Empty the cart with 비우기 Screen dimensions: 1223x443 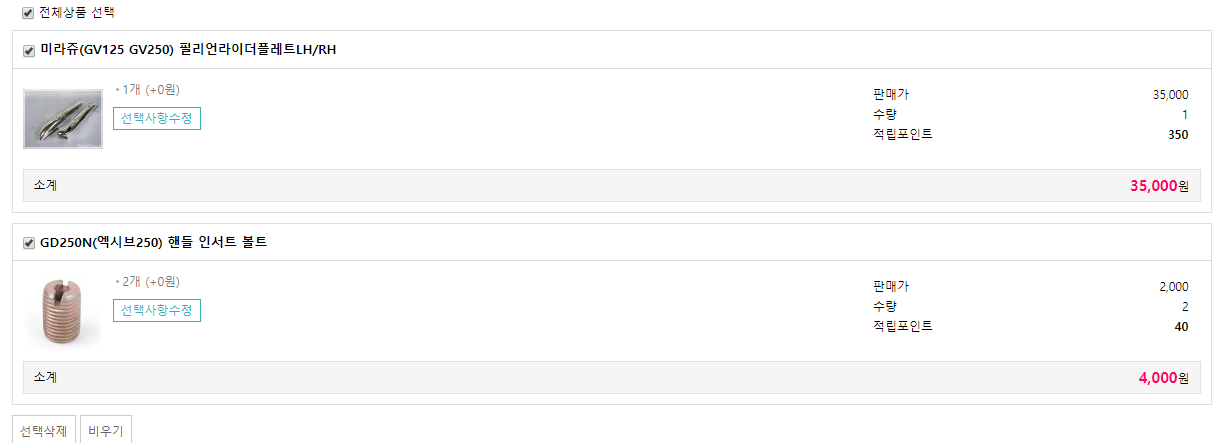click(x=105, y=432)
